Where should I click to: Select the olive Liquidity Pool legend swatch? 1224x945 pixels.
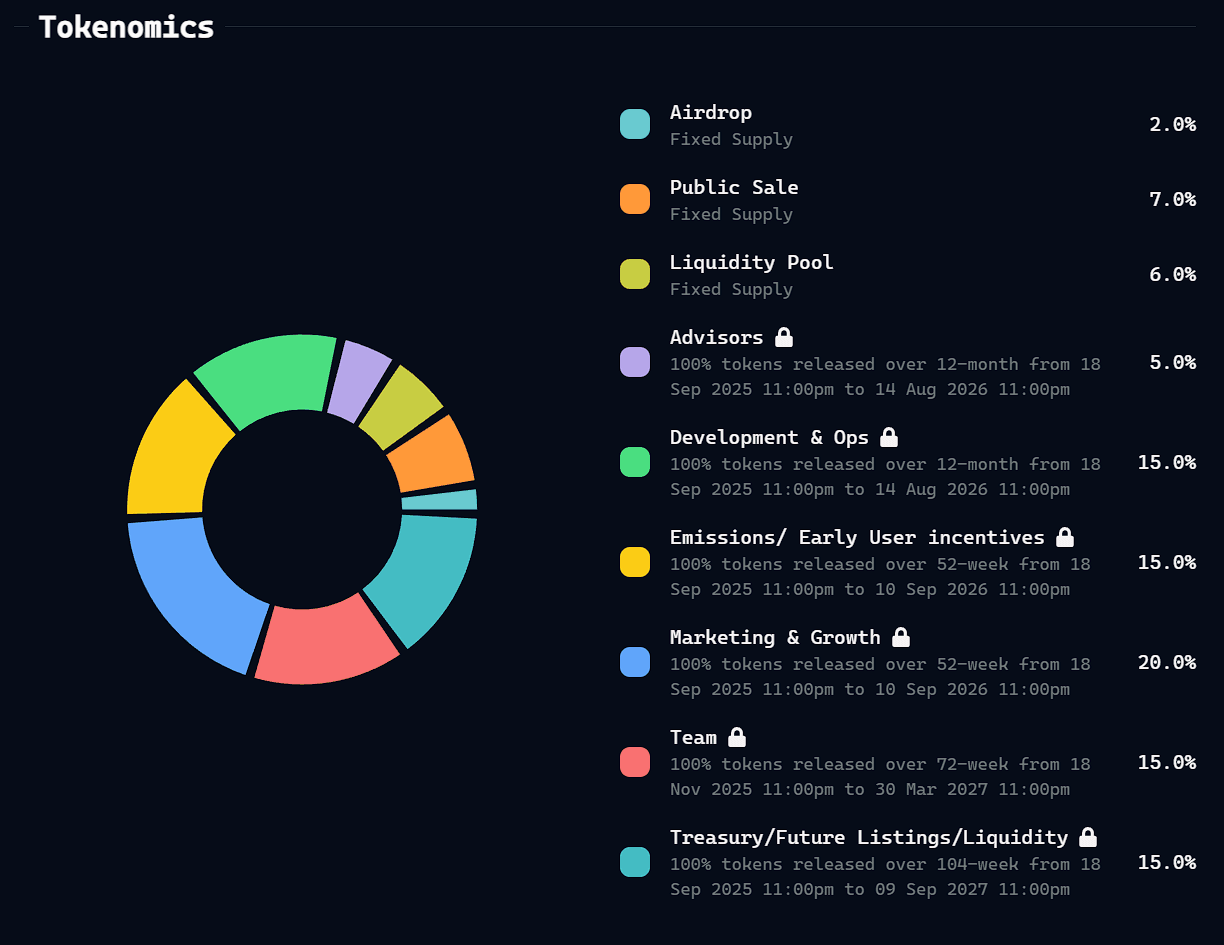[635, 274]
